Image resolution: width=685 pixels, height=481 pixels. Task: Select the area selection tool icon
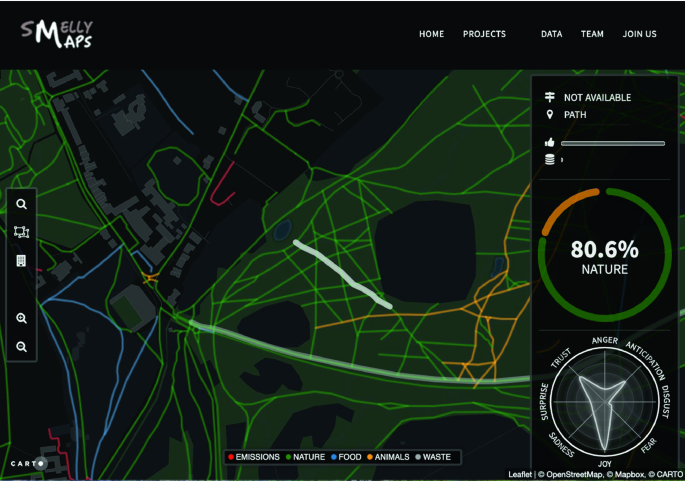click(21, 232)
